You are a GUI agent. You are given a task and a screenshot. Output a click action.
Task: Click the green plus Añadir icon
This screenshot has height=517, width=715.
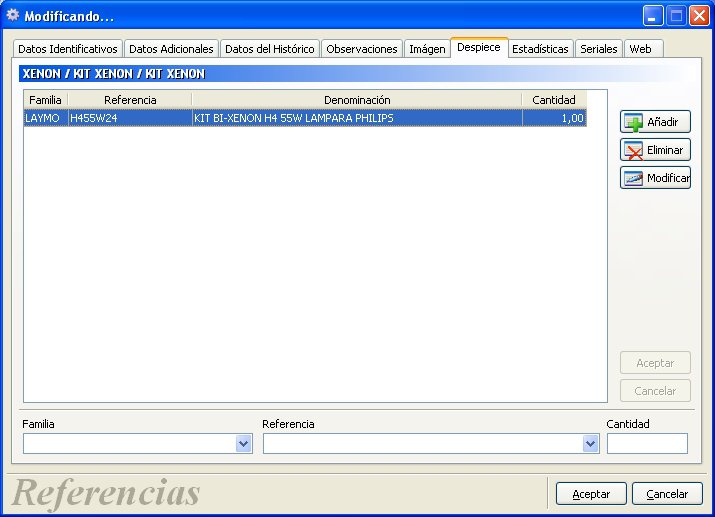coord(633,122)
